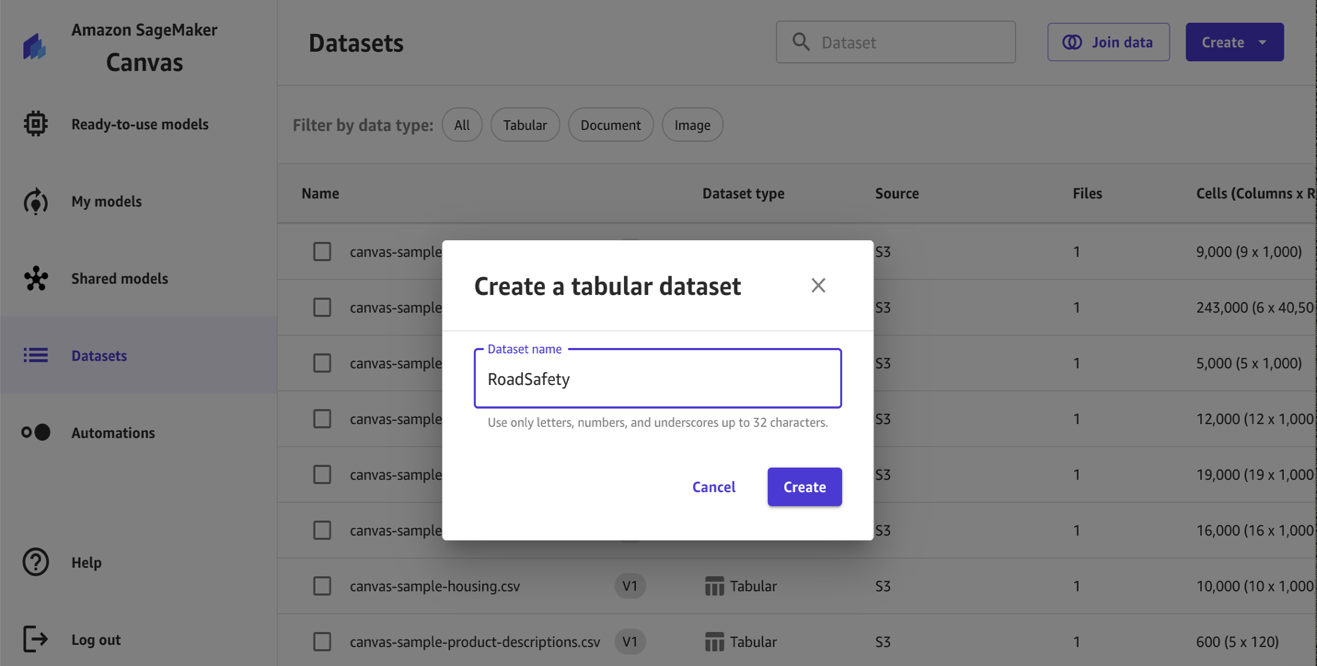Open My models icon in sidebar
Image resolution: width=1317 pixels, height=666 pixels.
tap(36, 201)
